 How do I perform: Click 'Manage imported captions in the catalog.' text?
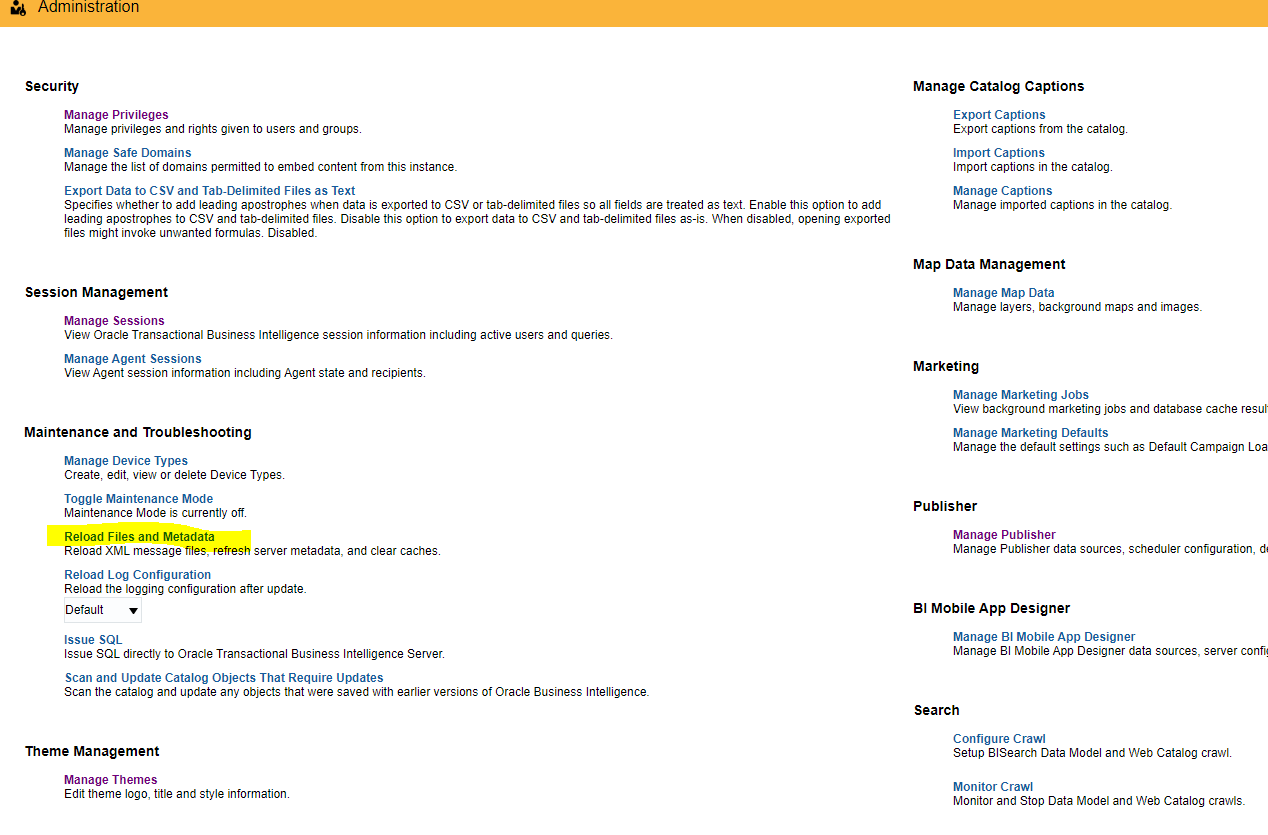pyautogui.click(x=1062, y=205)
